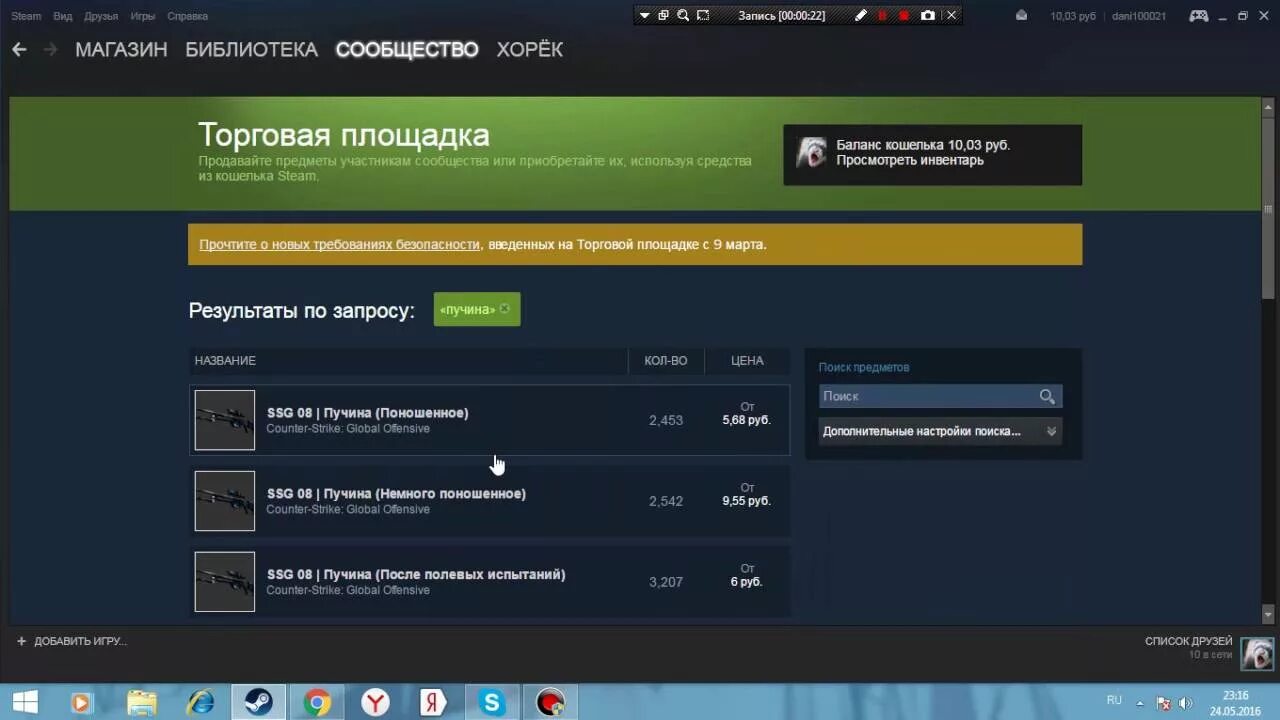The image size is (1280, 720).
Task: Sort by the КОЛ-ВО column header
Action: (666, 360)
